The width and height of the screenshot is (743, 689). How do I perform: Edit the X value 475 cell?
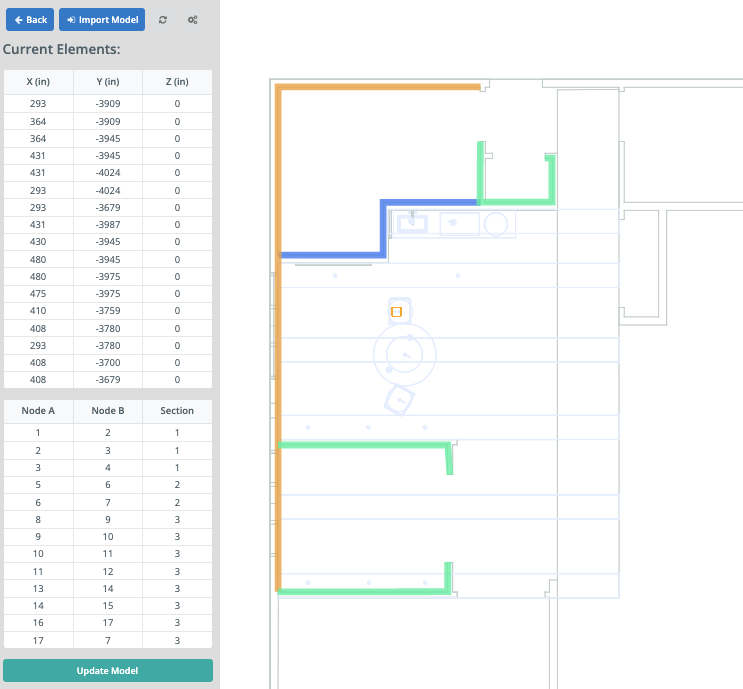[x=38, y=294]
